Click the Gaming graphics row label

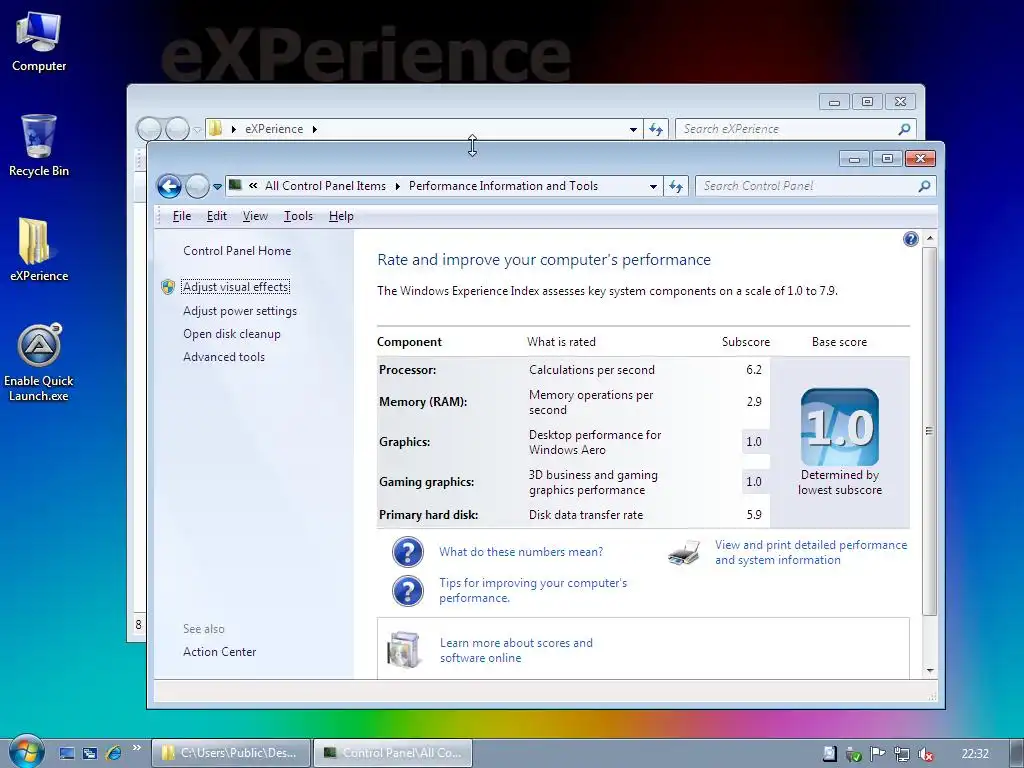426,482
